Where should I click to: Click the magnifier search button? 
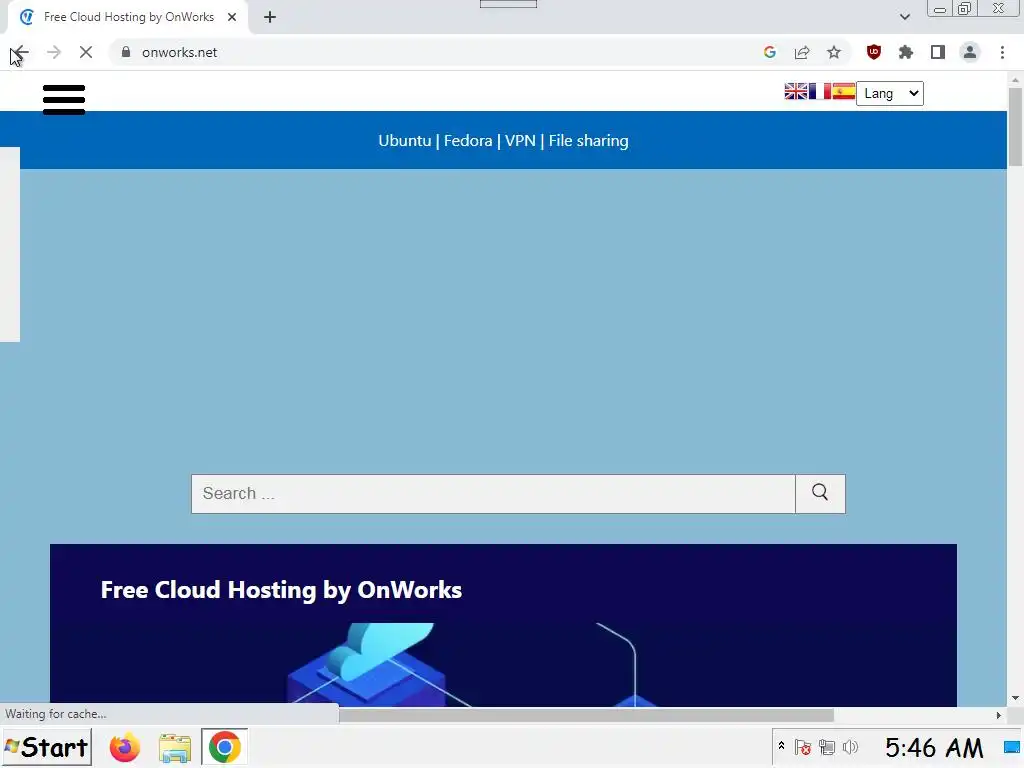pyautogui.click(x=820, y=494)
